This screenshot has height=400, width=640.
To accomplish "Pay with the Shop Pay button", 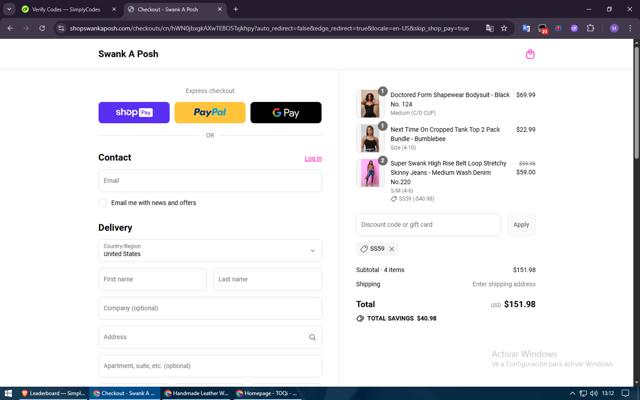I will (134, 112).
